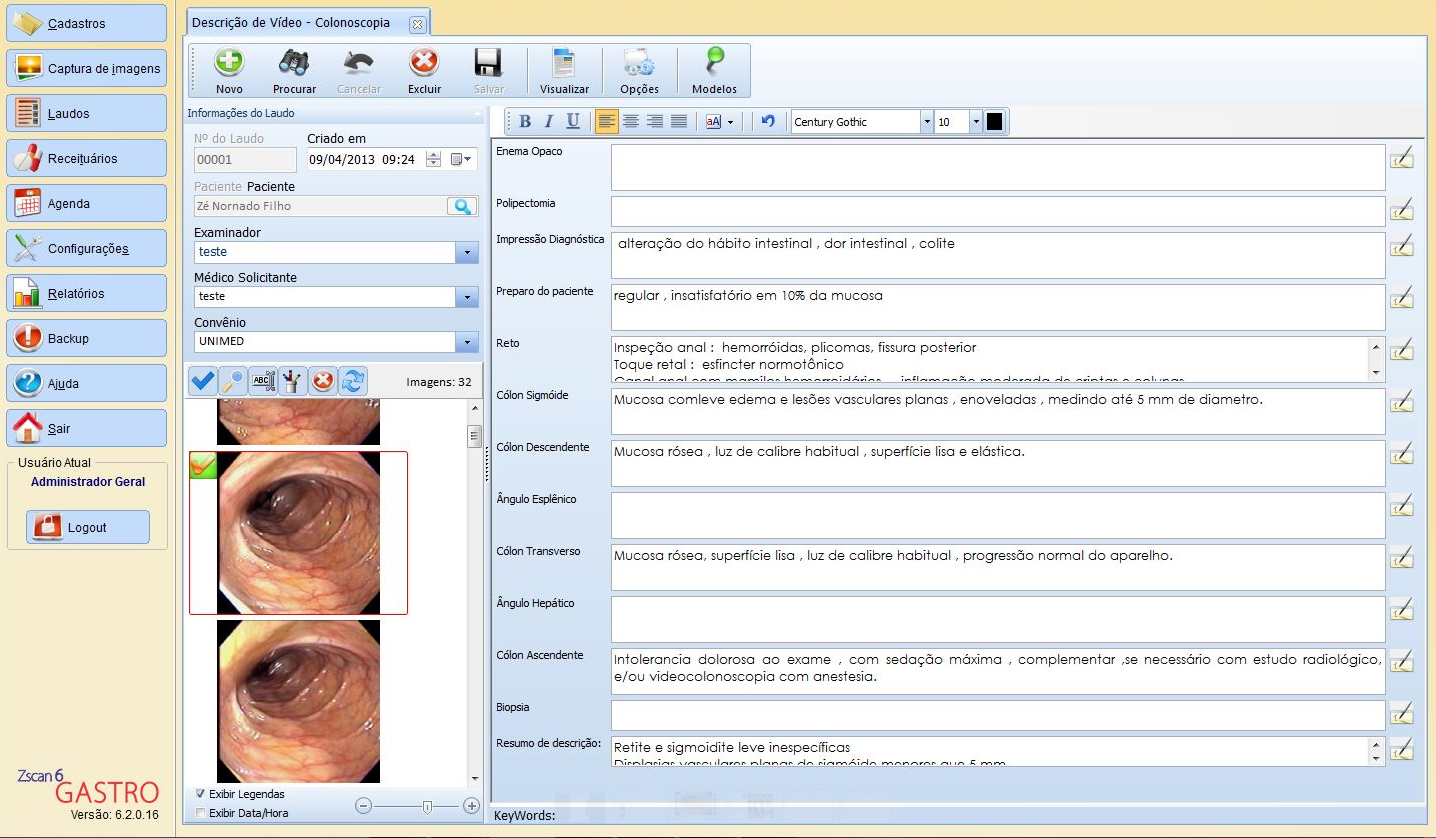Screen dimensions: 1436x838
Task: Open the Modelos templates tool
Action: tap(714, 64)
